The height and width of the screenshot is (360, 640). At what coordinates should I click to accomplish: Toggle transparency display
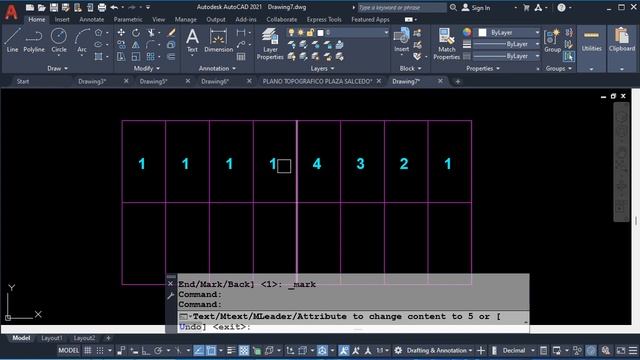(244, 350)
